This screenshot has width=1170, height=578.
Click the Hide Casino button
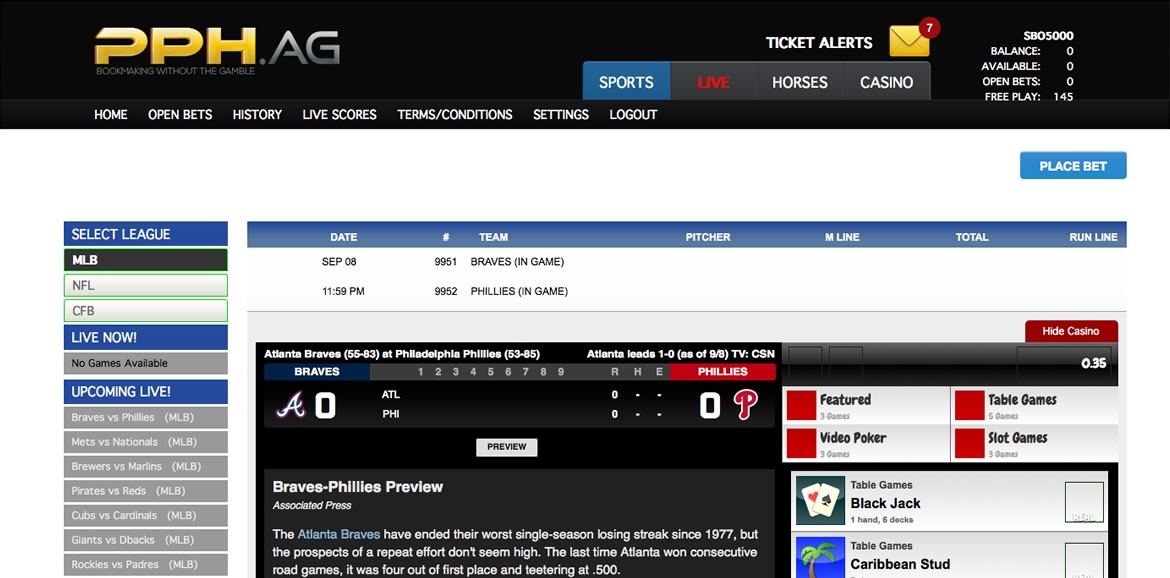coord(1071,331)
